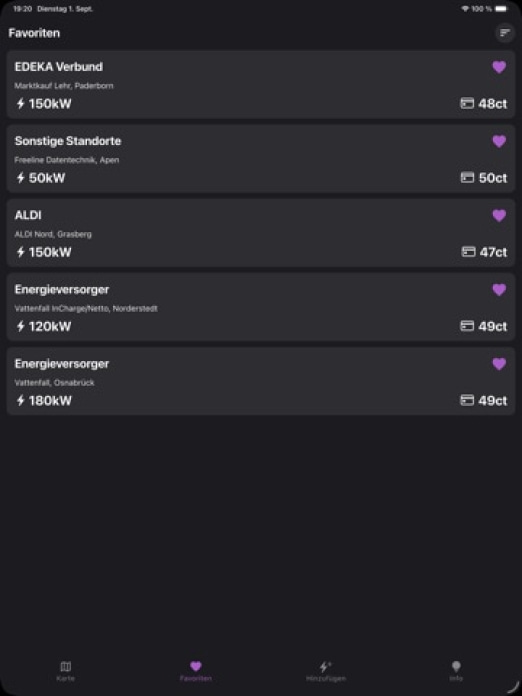
Task: Switch to the Karte tab
Action: [x=65, y=671]
